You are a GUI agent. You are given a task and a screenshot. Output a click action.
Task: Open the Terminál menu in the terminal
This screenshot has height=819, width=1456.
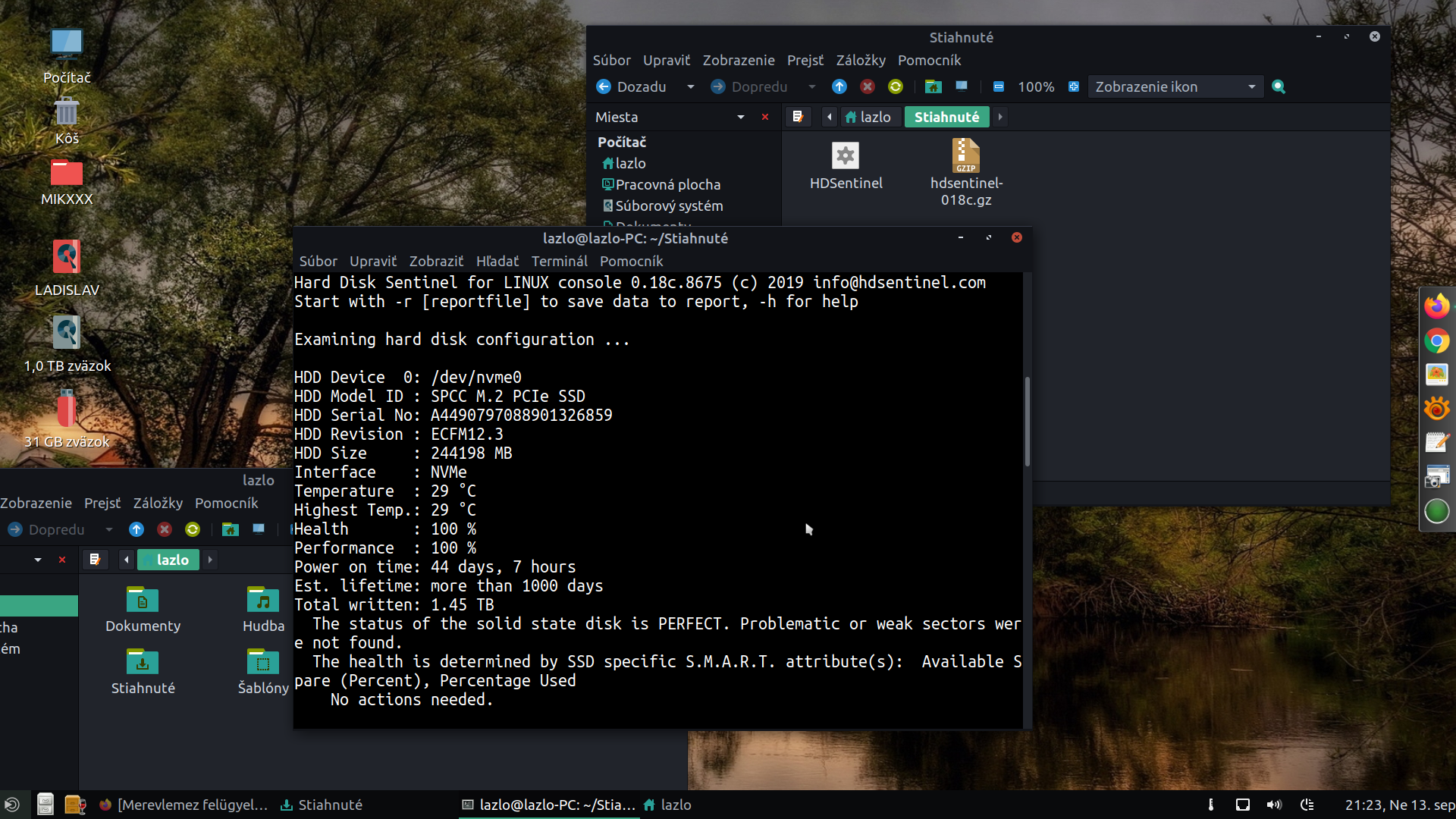[x=559, y=261]
